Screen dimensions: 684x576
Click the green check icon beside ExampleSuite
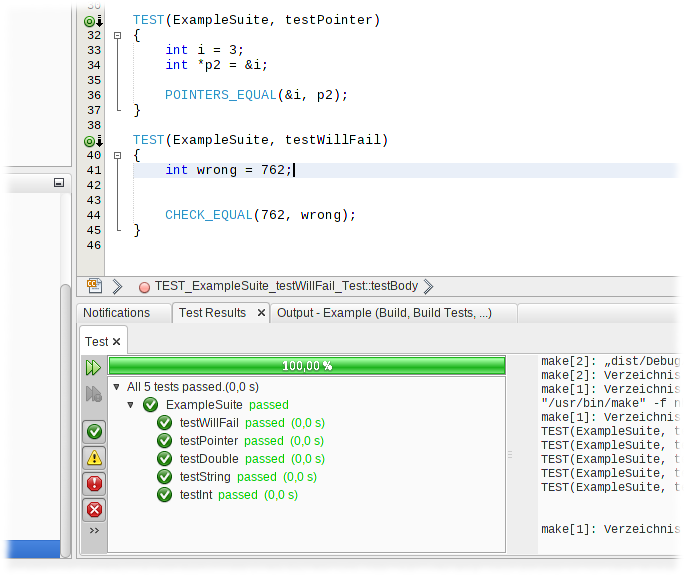pyautogui.click(x=150, y=405)
